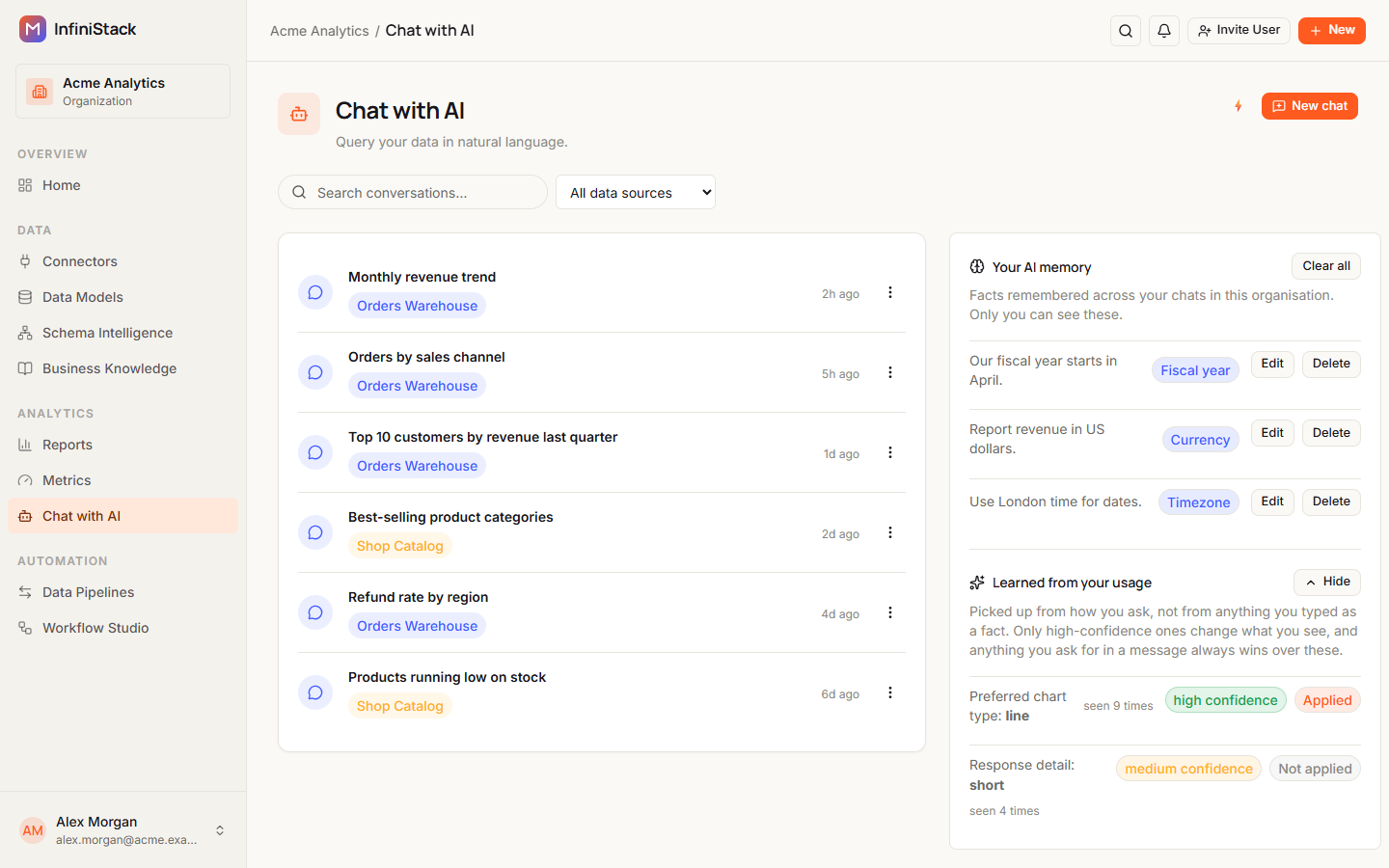Click the Acme Analytics organization icon

point(40,92)
